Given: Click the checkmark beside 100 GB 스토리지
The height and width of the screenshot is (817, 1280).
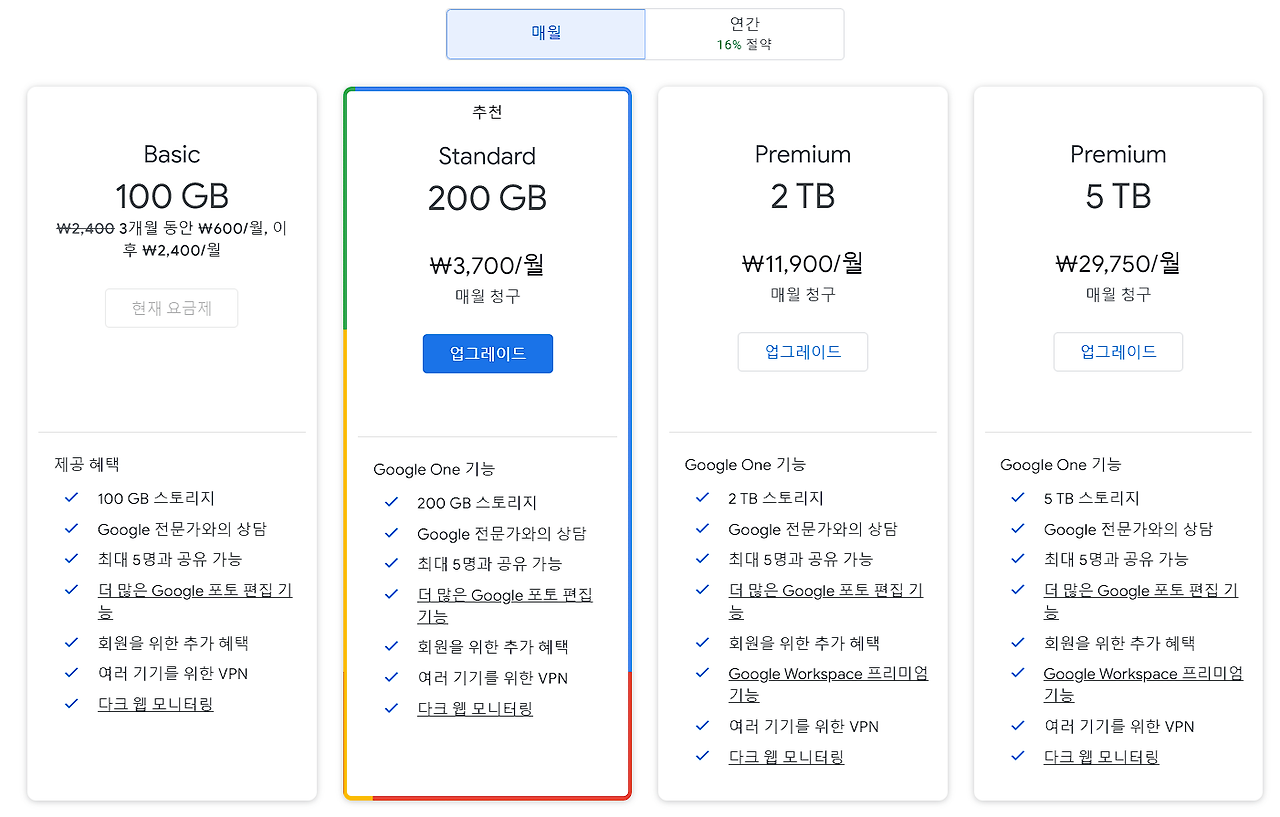Looking at the screenshot, I should 70,497.
